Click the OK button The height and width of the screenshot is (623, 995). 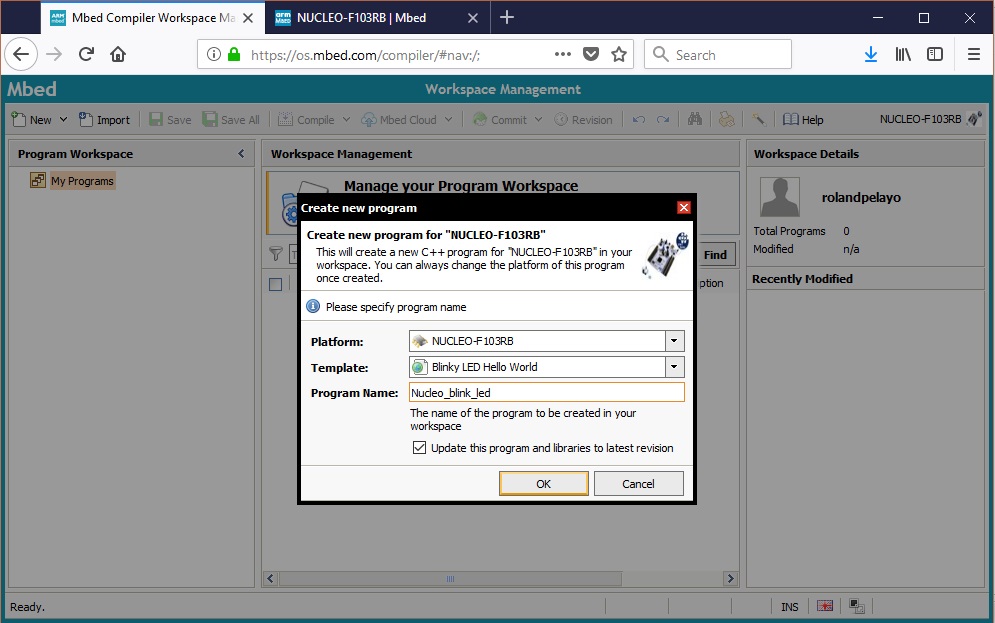click(x=544, y=483)
